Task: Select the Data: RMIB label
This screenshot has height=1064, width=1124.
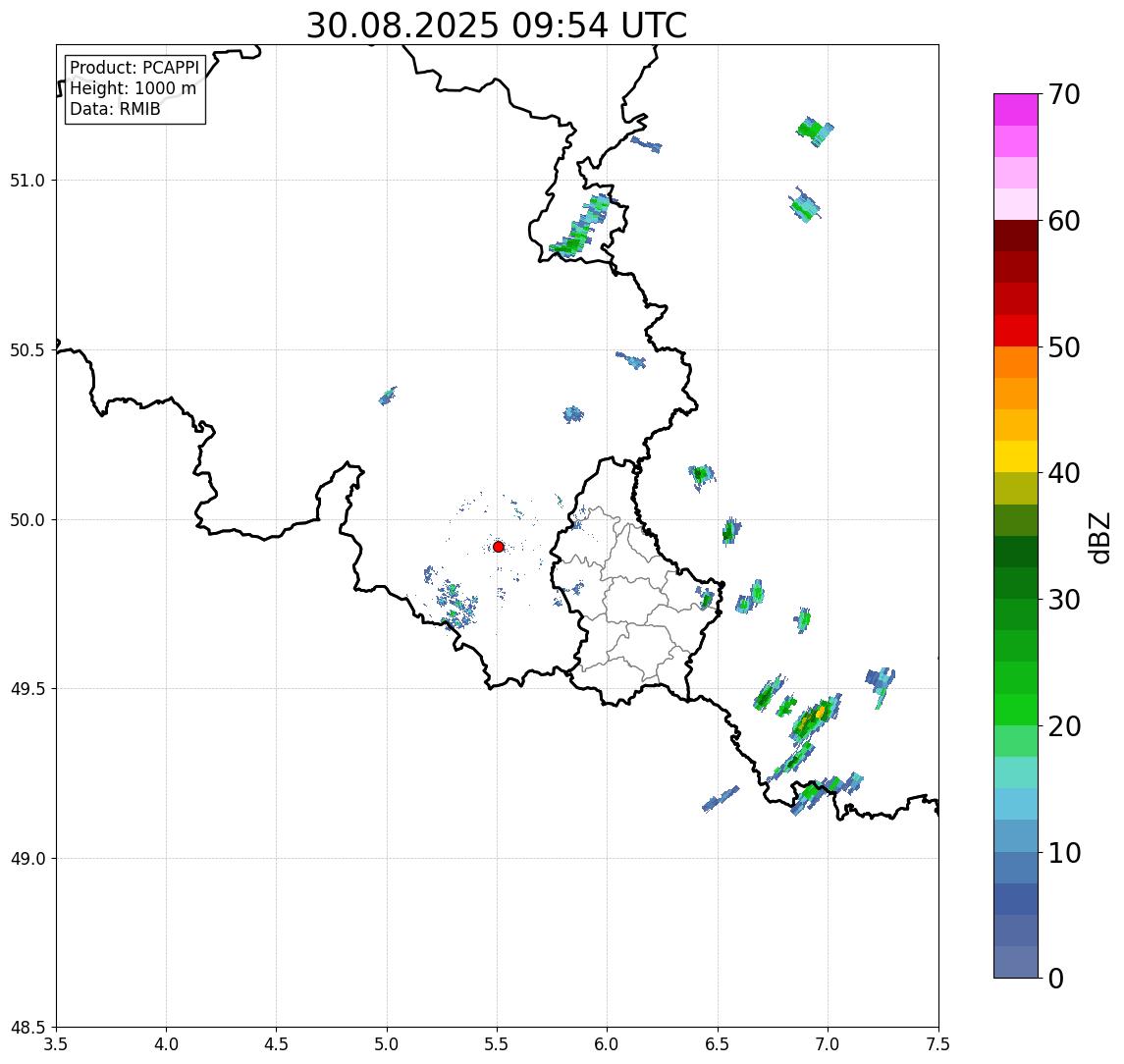Action: click(115, 109)
